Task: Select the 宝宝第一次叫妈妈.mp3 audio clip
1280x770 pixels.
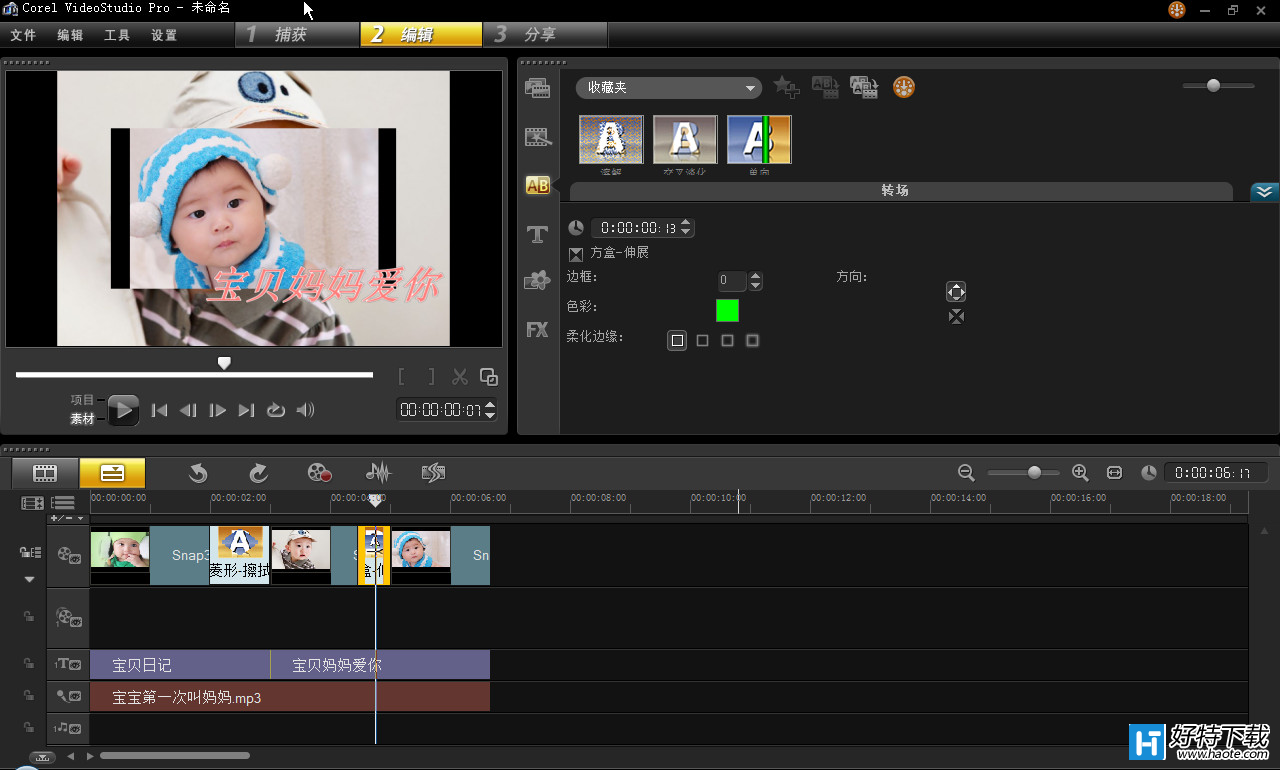Action: pyautogui.click(x=290, y=697)
